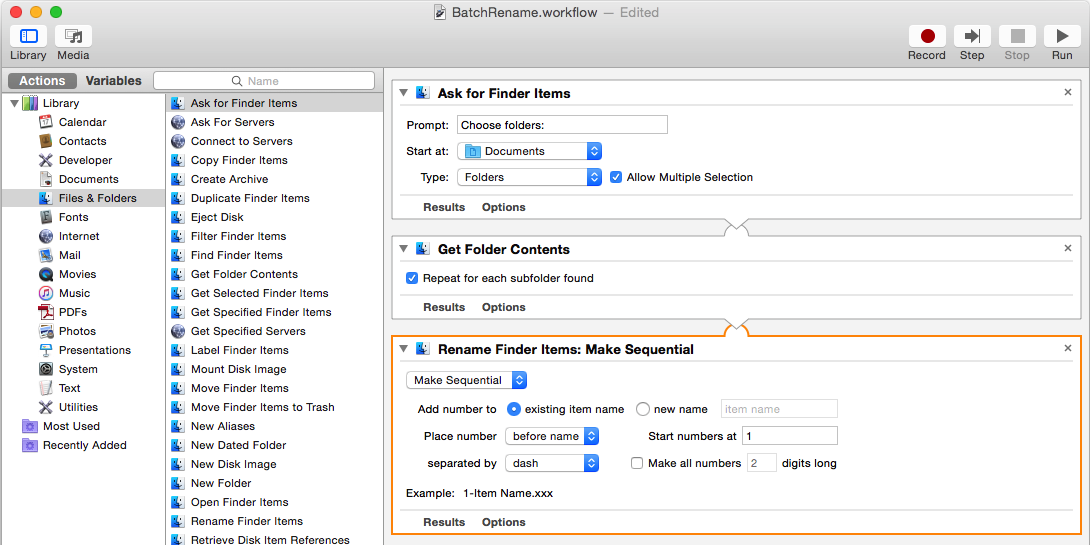This screenshot has width=1090, height=545.
Task: Select the Internet library category
Action: click(x=78, y=236)
